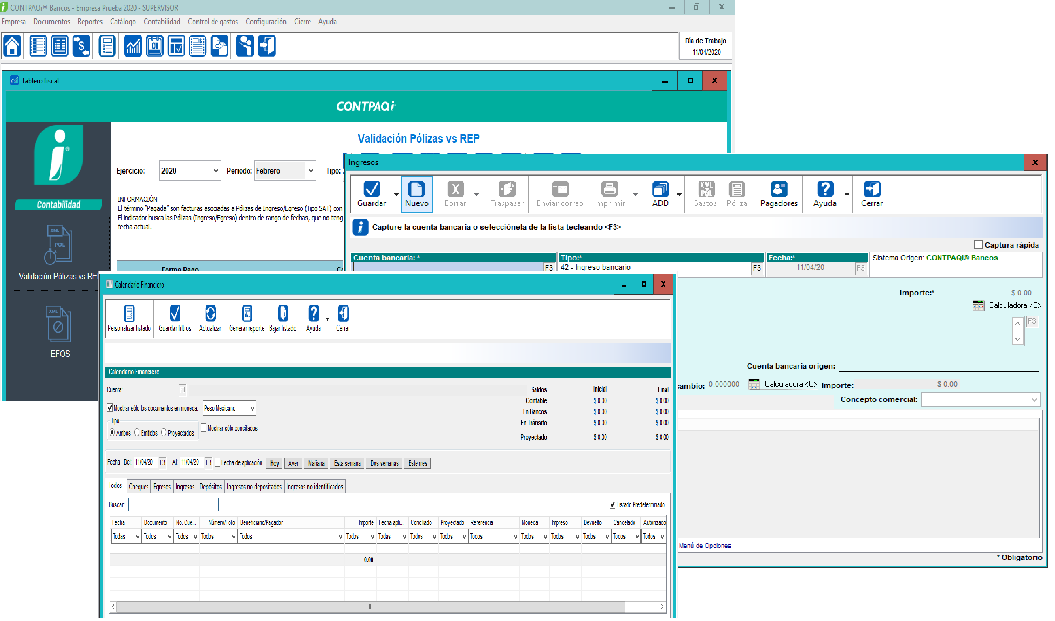Open EFOS in the sidebar
The height and width of the screenshot is (621, 1055).
pyautogui.click(x=59, y=332)
